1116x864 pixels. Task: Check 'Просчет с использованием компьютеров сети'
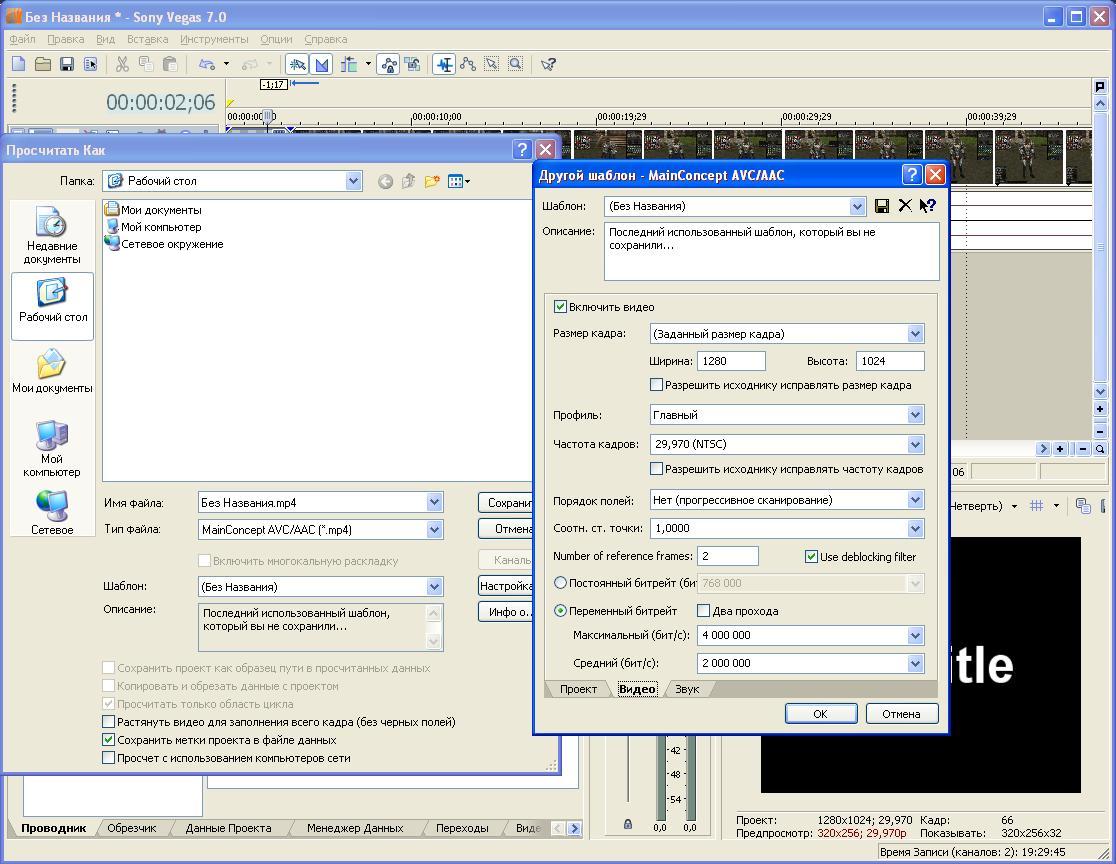pos(108,758)
